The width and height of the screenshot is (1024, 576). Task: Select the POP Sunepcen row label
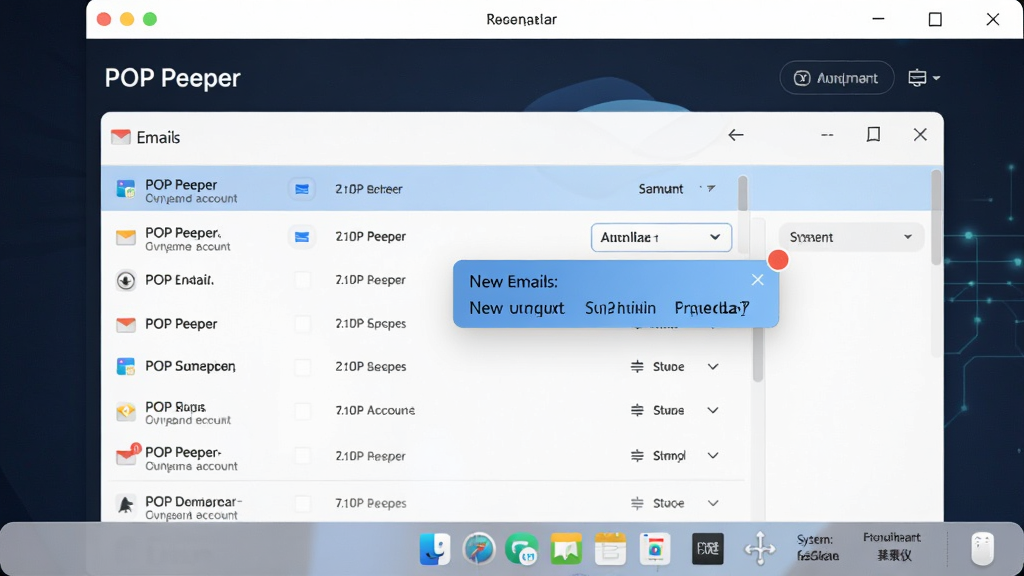[190, 366]
